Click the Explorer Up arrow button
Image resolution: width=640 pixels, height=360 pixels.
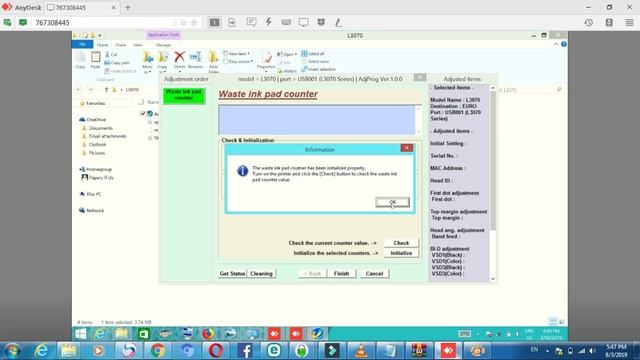[106, 90]
